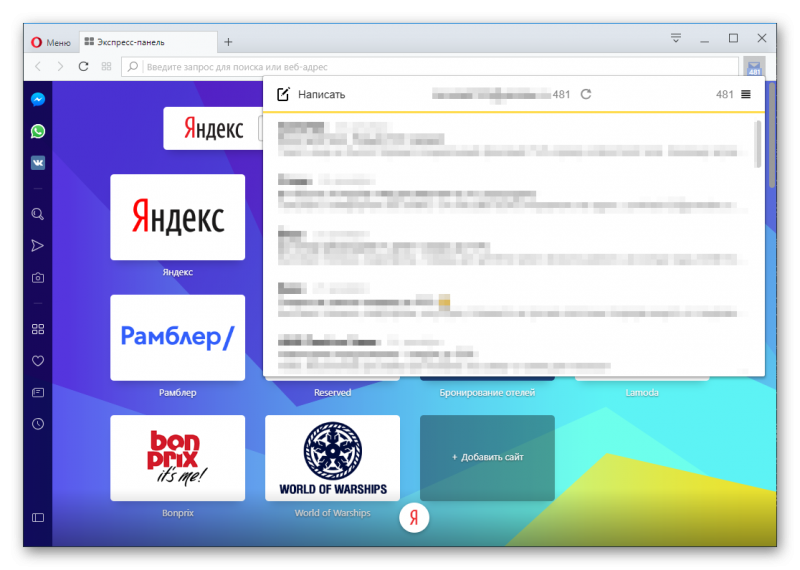Open Facebook Messenger in the sidebar
This screenshot has height=570, width=800.
[38, 99]
